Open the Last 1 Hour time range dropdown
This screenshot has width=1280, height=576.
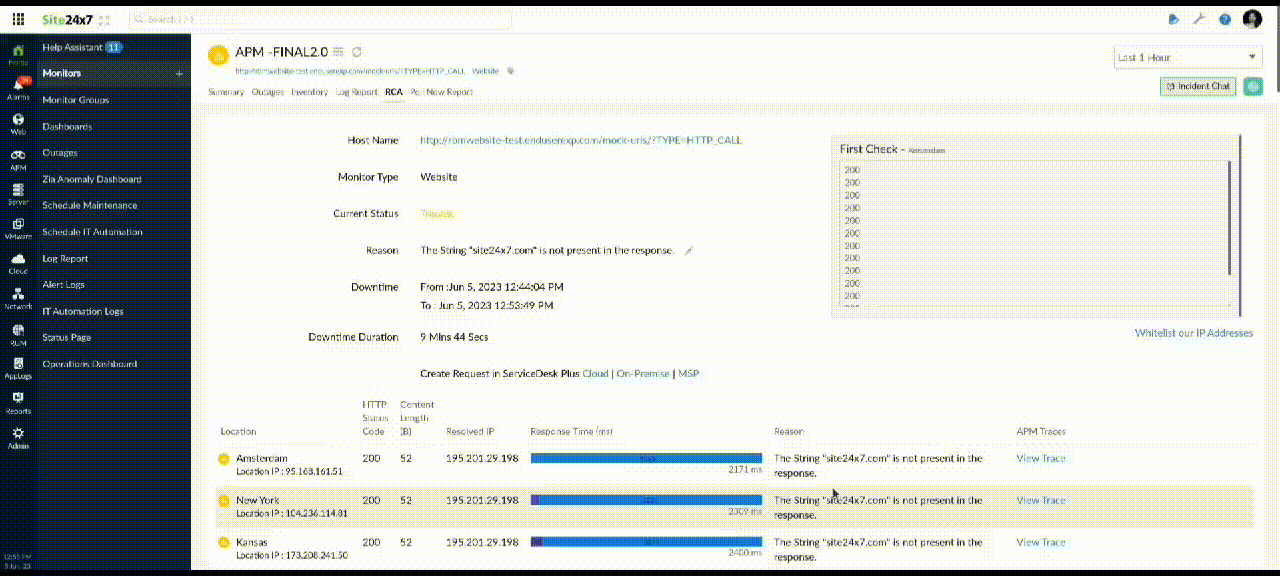pyautogui.click(x=1187, y=57)
